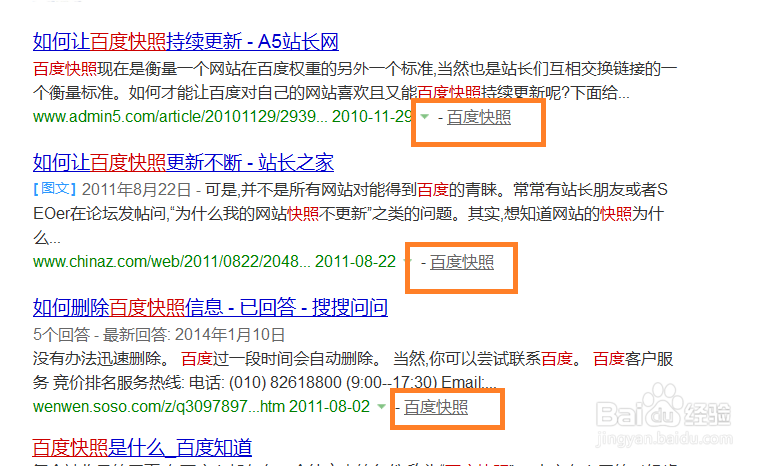Open 百度快照 link for the wenwen.soso.com result

[436, 407]
